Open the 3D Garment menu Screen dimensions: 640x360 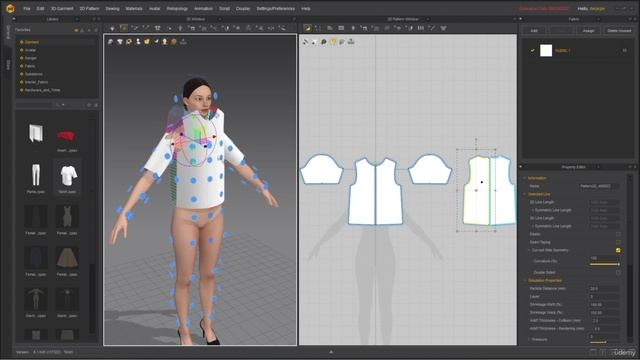62,9
